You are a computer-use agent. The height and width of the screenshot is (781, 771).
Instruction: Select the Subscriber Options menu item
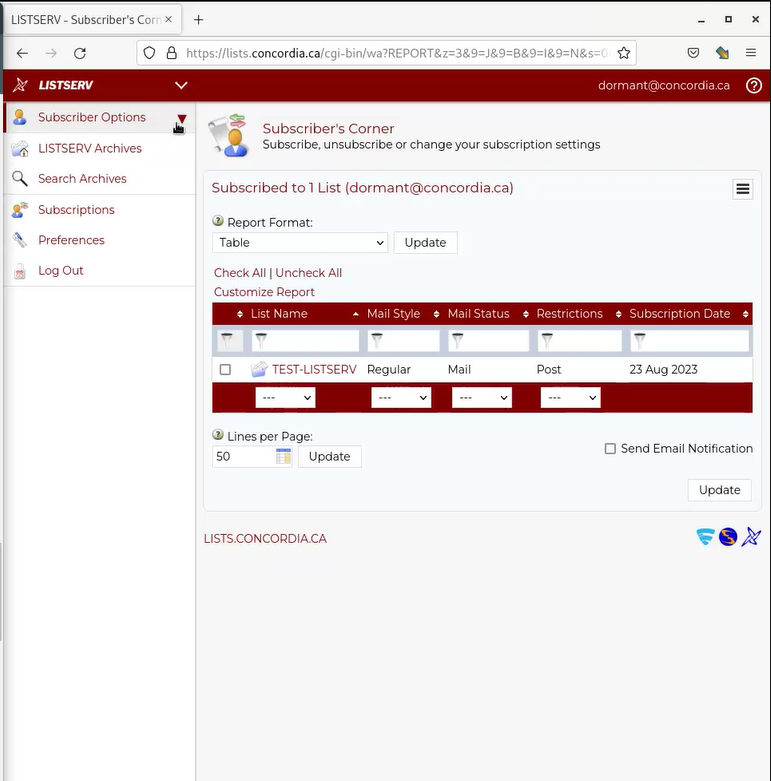(92, 117)
